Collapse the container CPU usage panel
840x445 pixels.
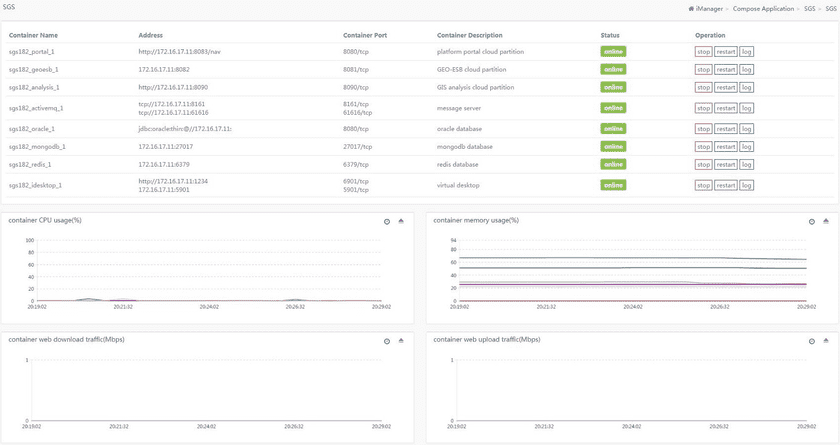(x=401, y=221)
